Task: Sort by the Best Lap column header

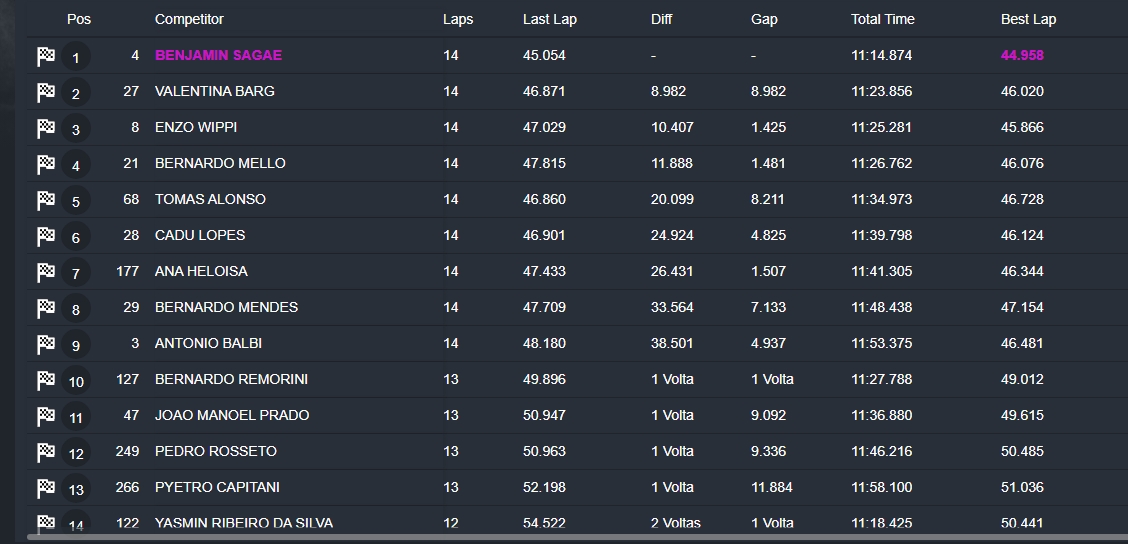Action: point(1028,19)
